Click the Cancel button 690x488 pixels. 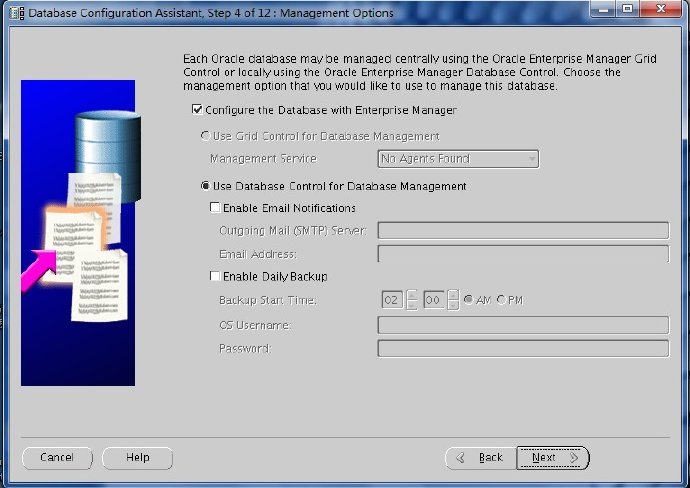pos(57,458)
